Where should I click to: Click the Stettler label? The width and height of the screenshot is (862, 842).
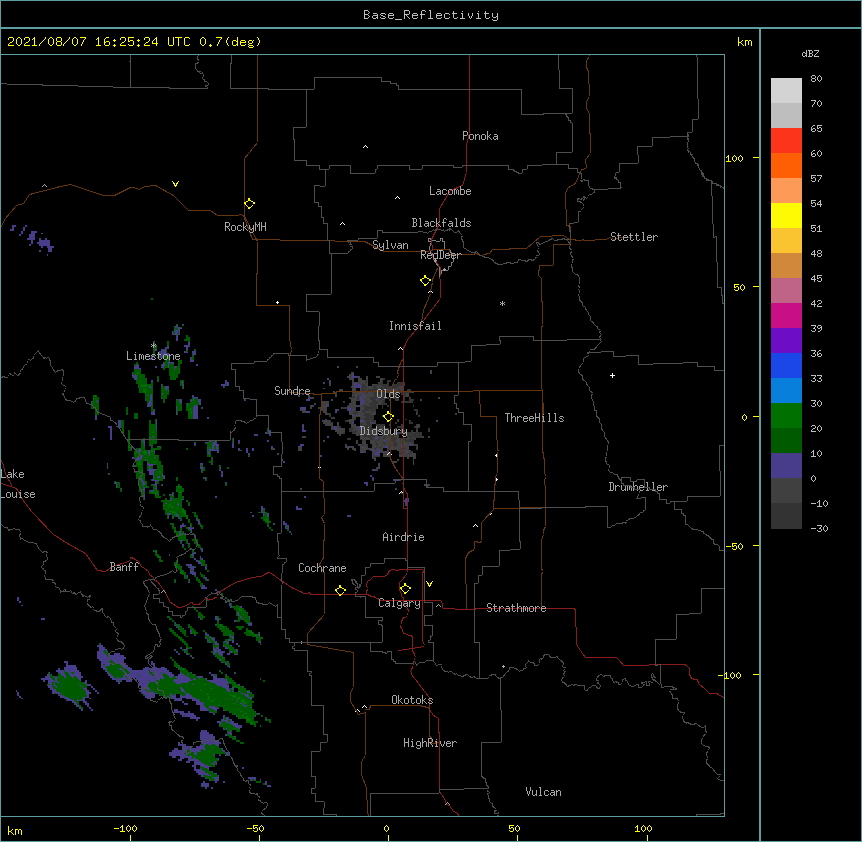(634, 237)
